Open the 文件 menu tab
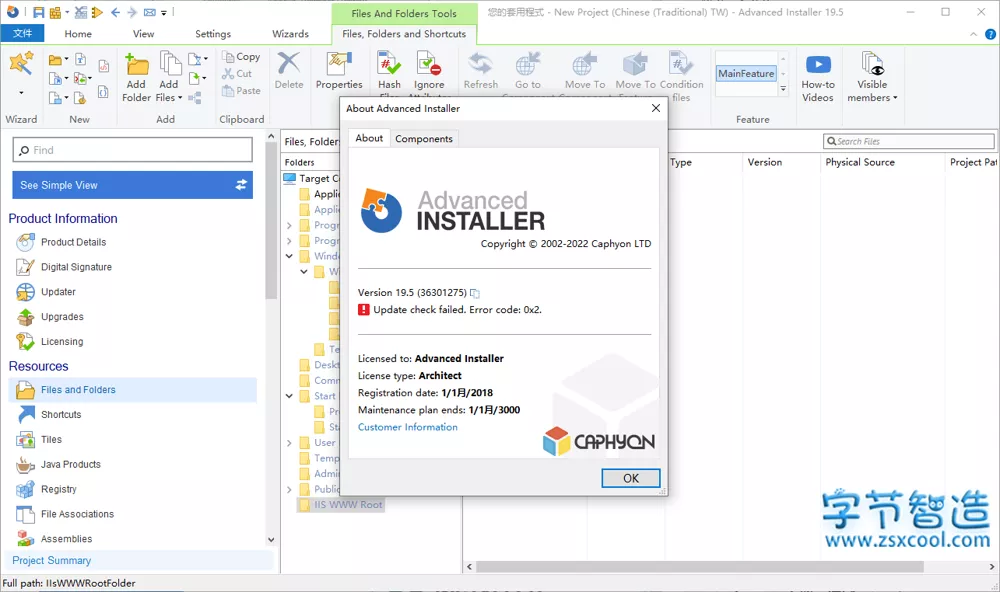Viewport: 1000px width, 592px height. (22, 33)
